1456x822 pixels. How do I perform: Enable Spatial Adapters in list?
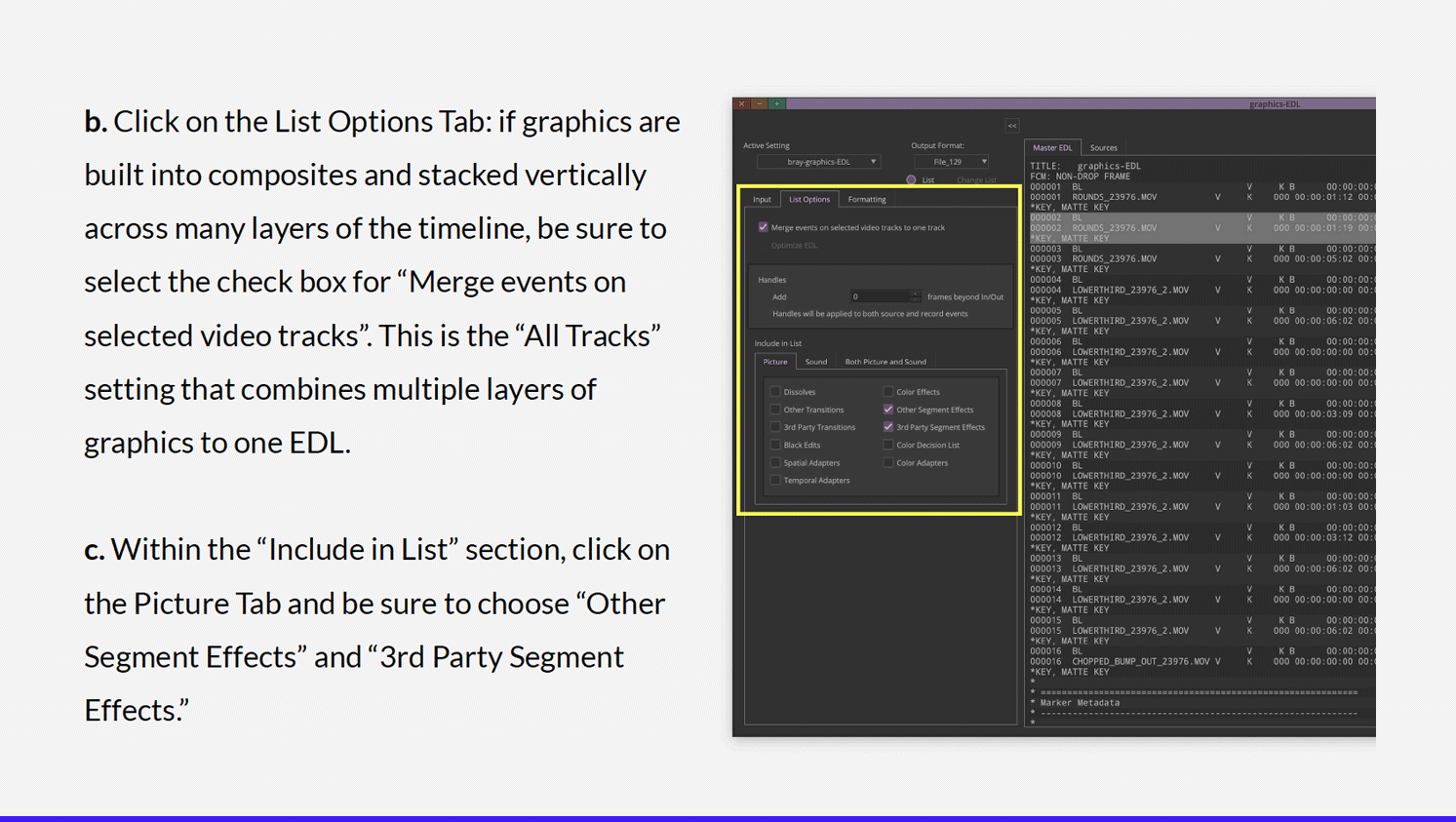(x=775, y=462)
